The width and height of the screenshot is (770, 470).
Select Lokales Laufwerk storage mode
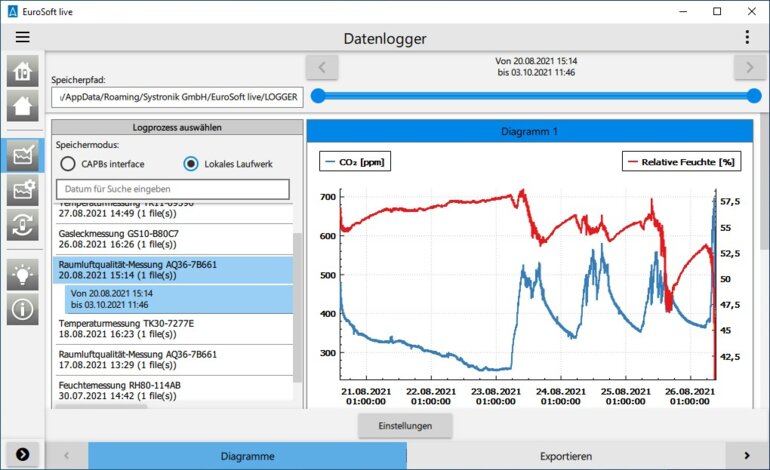click(191, 164)
